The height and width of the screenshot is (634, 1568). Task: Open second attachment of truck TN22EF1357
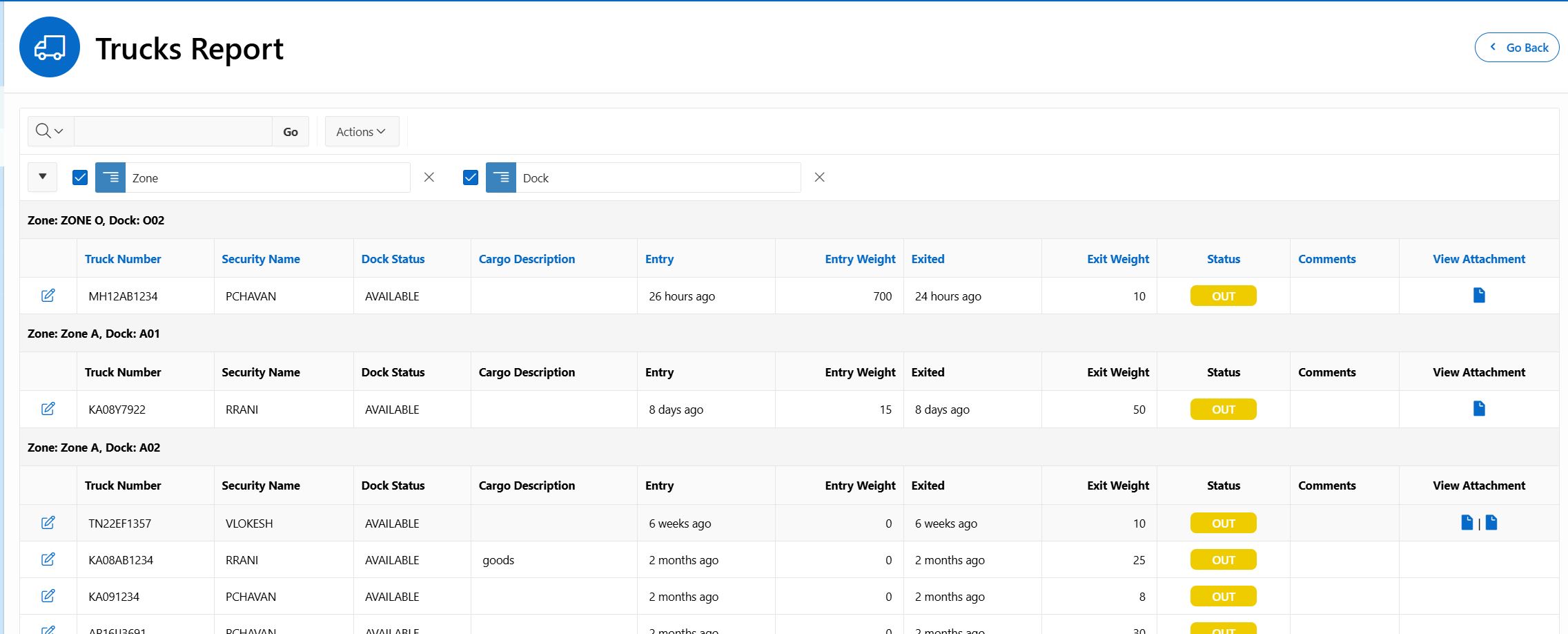click(1491, 523)
